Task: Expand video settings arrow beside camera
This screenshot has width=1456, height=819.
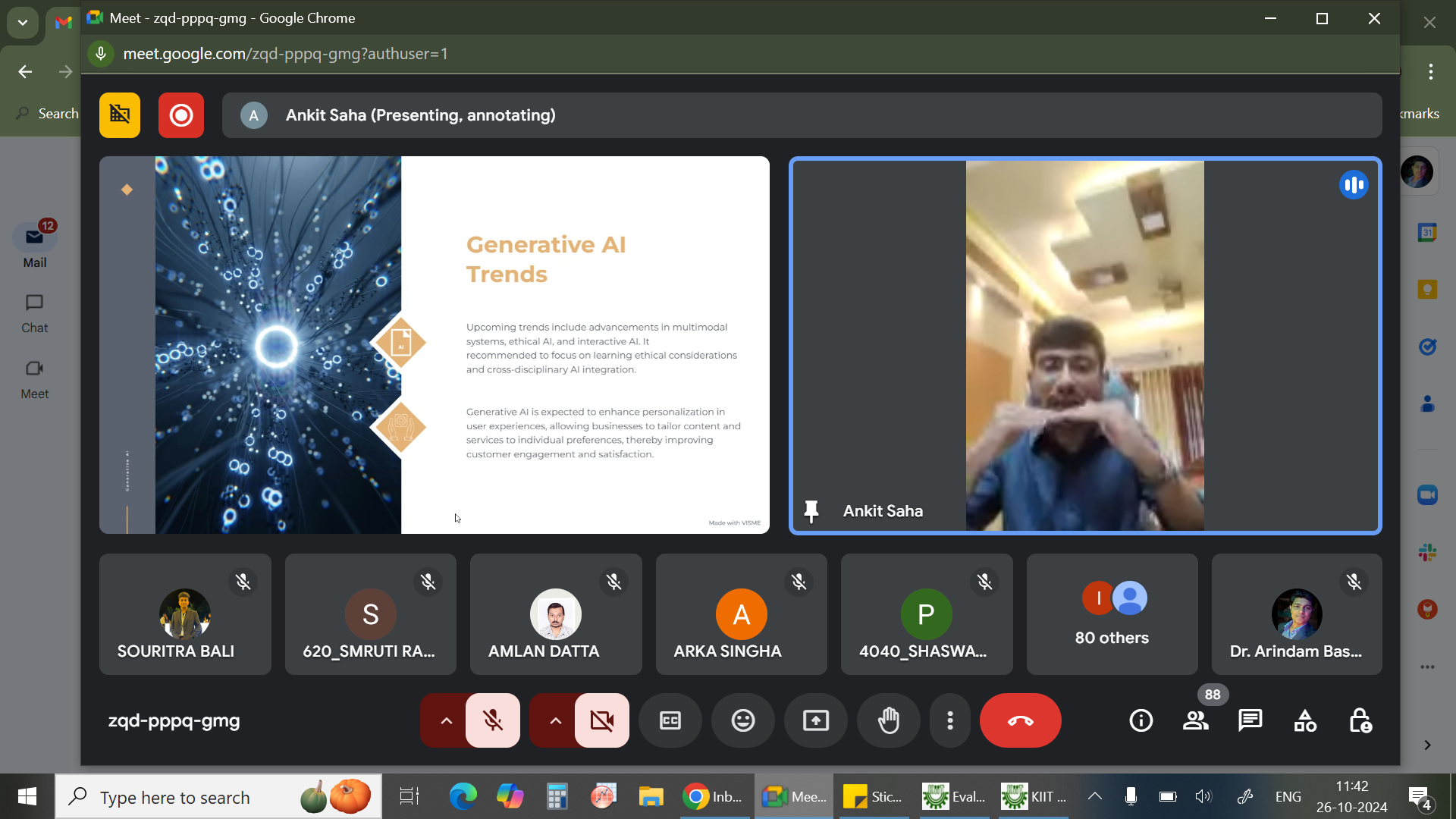Action: 555,720
